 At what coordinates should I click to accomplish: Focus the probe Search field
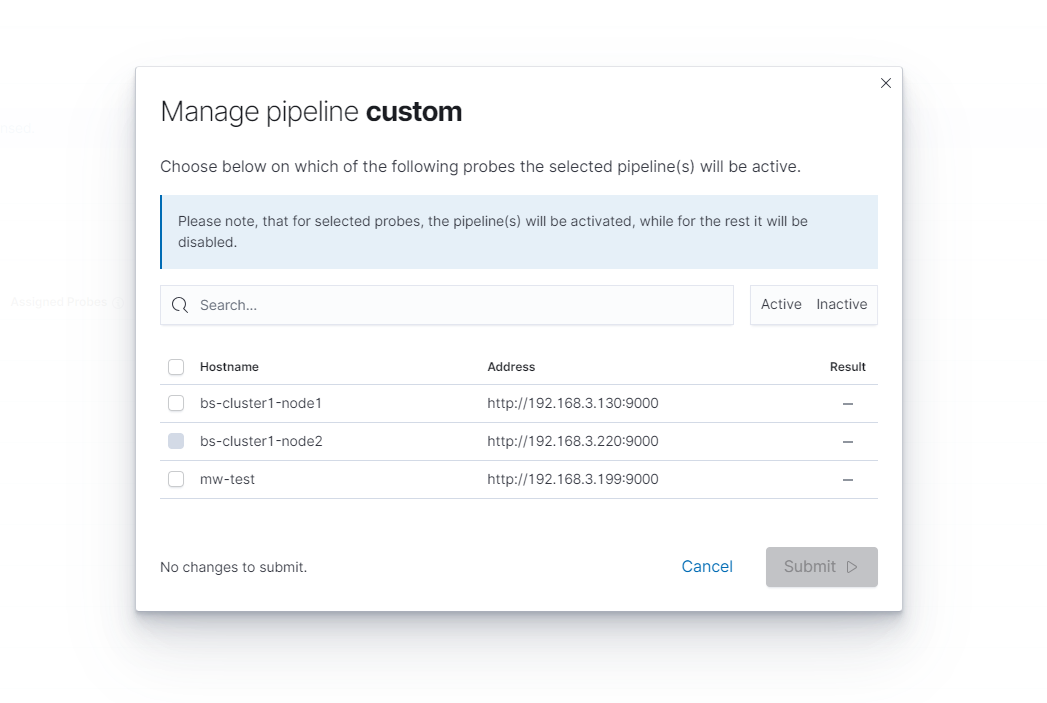tap(460, 305)
